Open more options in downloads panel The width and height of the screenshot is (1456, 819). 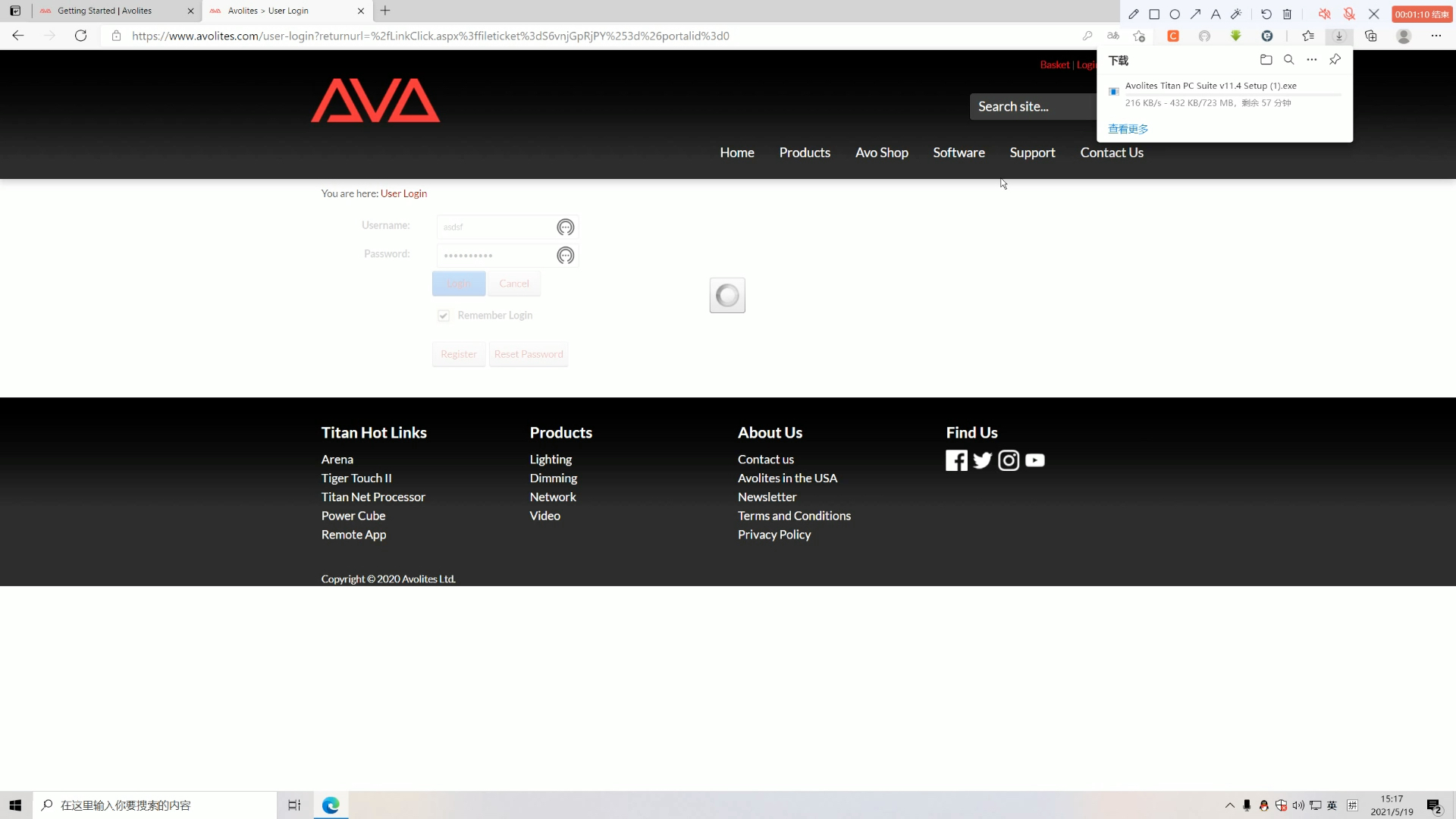(x=1312, y=60)
